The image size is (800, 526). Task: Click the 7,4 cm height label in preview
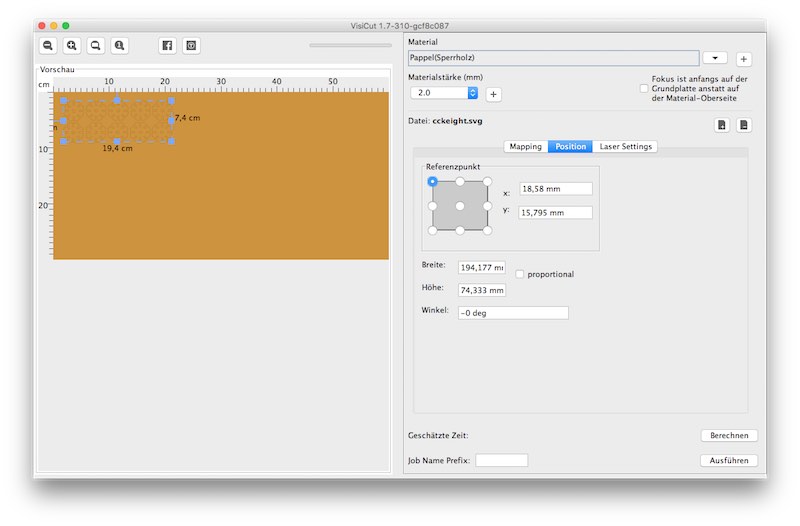click(187, 118)
